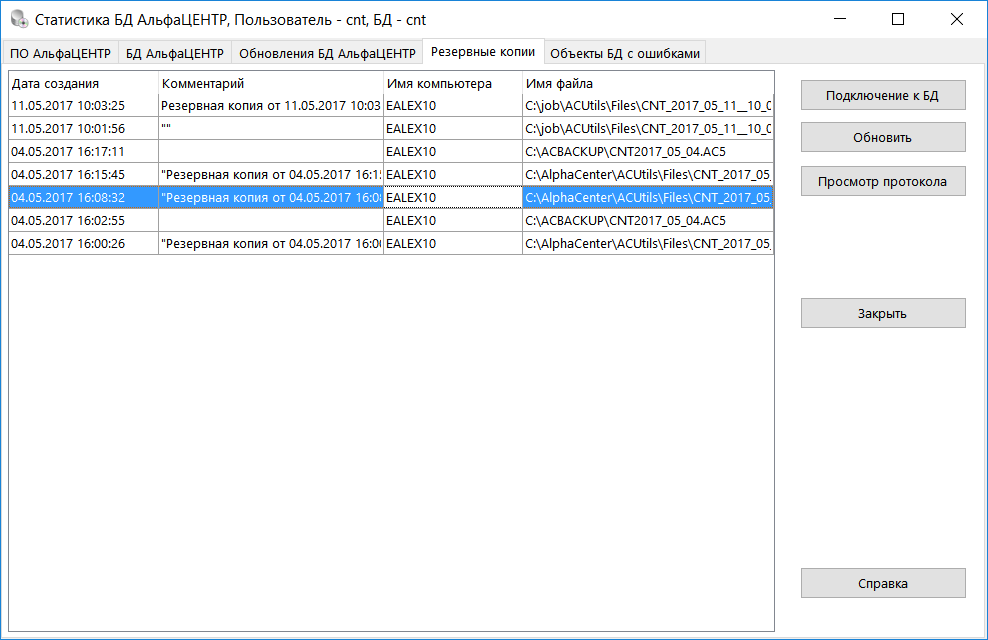Click Комментарий column header
This screenshot has height=640, width=988.
[271, 83]
